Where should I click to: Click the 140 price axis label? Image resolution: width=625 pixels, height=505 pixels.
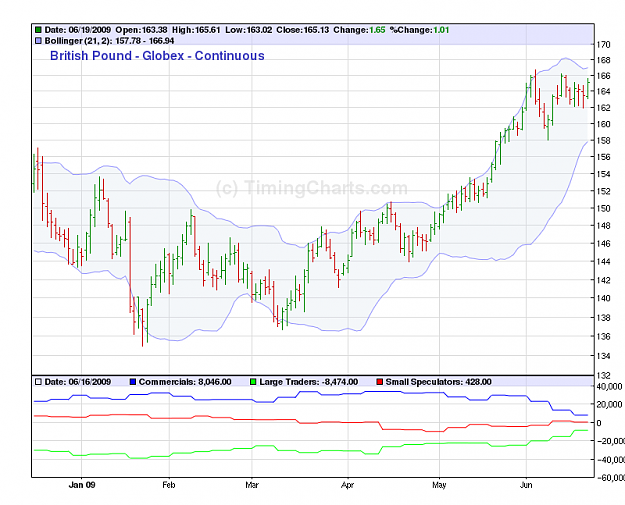pos(603,298)
